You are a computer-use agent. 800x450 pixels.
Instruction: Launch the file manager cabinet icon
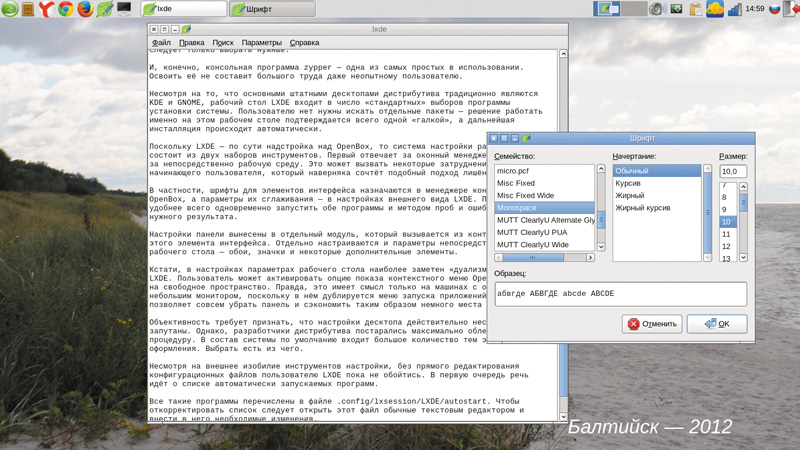[28, 9]
